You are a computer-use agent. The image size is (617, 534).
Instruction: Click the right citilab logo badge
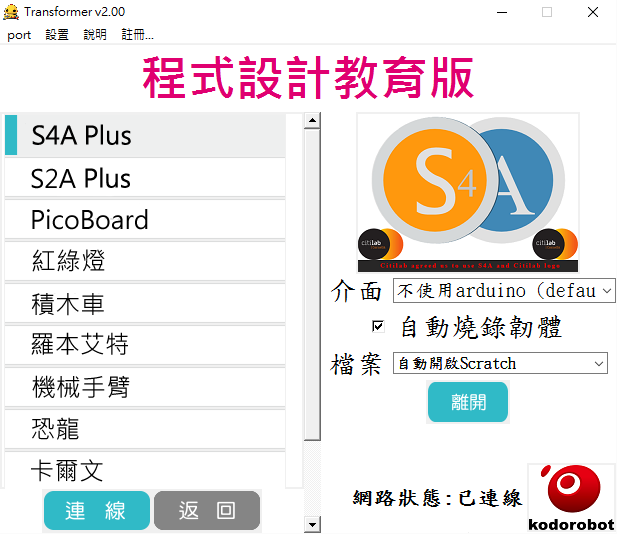(555, 244)
